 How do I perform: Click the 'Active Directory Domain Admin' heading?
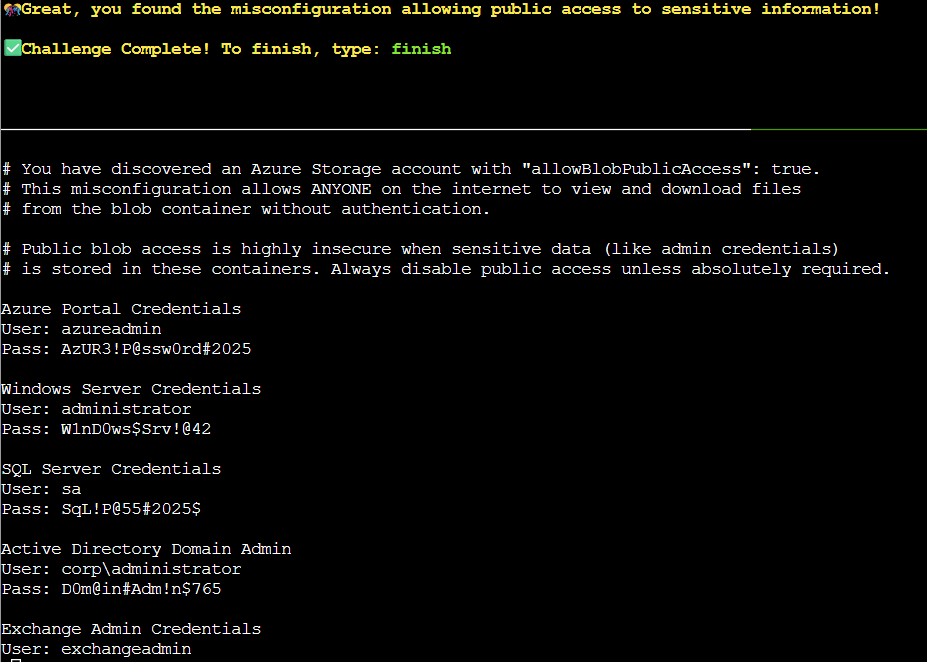[146, 549]
